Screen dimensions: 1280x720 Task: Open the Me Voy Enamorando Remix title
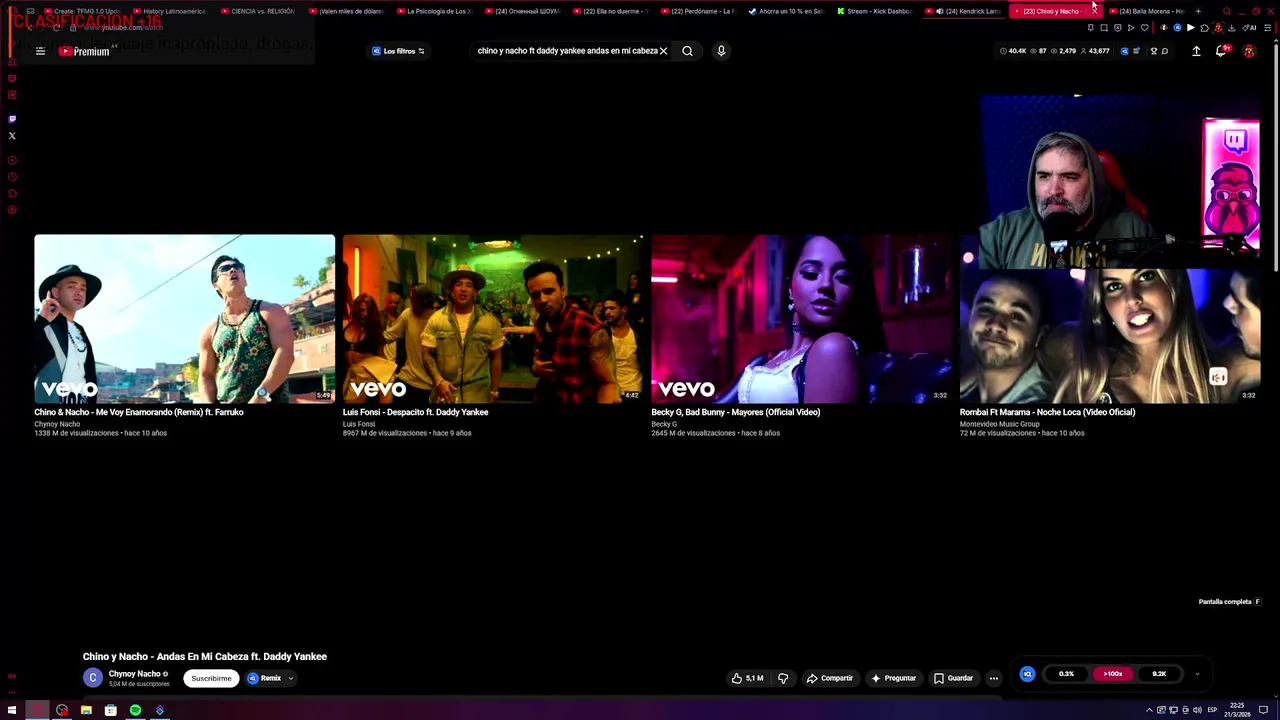[x=139, y=412]
